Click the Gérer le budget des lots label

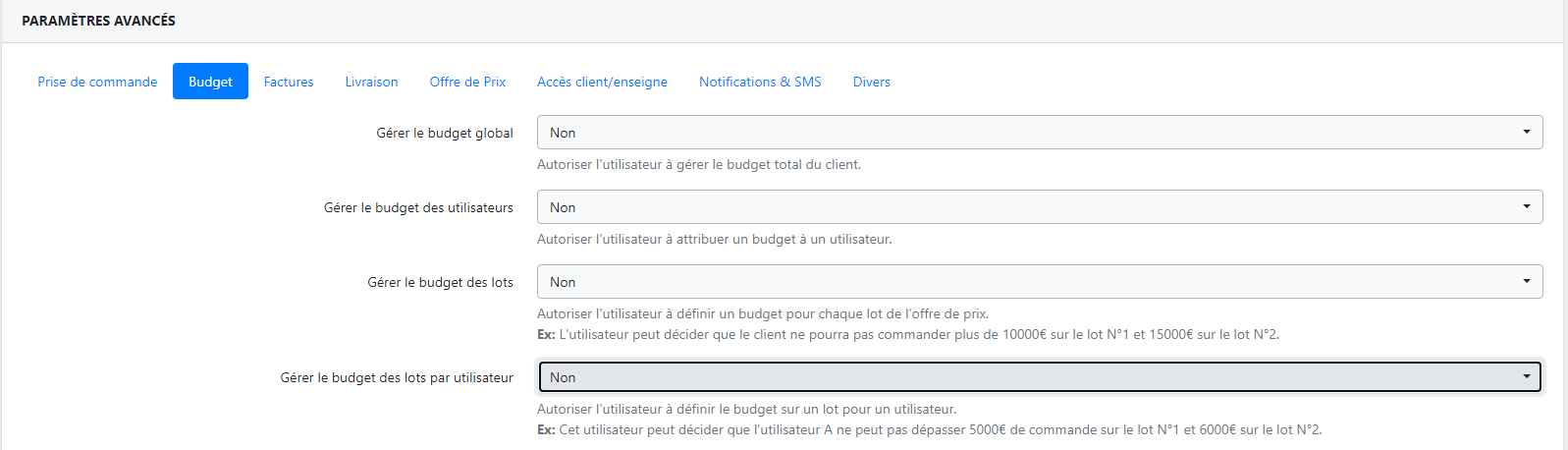click(440, 282)
